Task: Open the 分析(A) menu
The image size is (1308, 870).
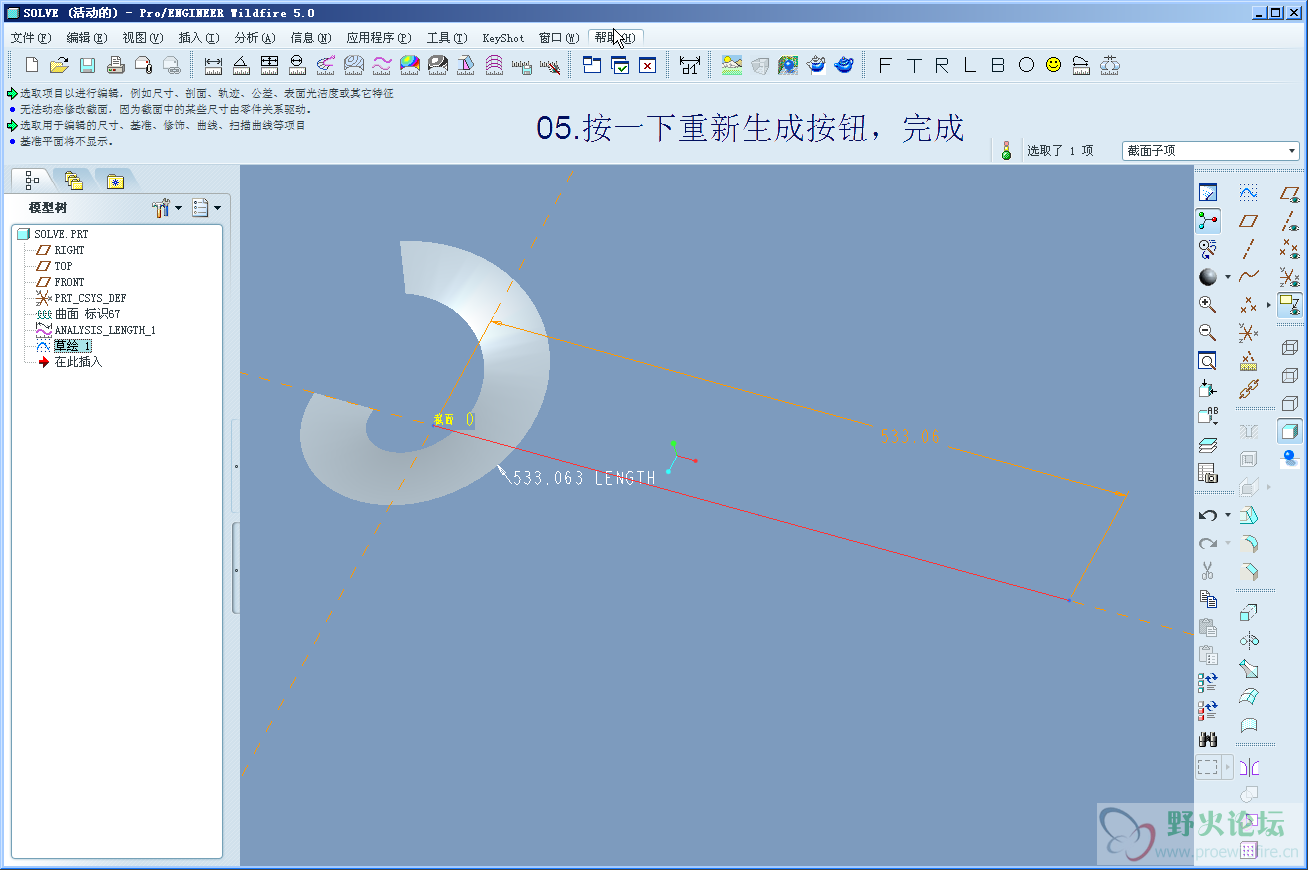Action: [x=254, y=38]
